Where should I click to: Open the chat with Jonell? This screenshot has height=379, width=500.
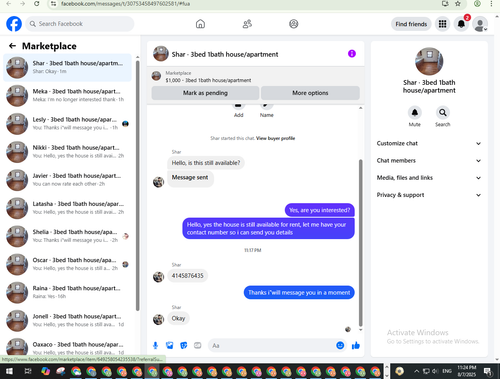point(67,320)
